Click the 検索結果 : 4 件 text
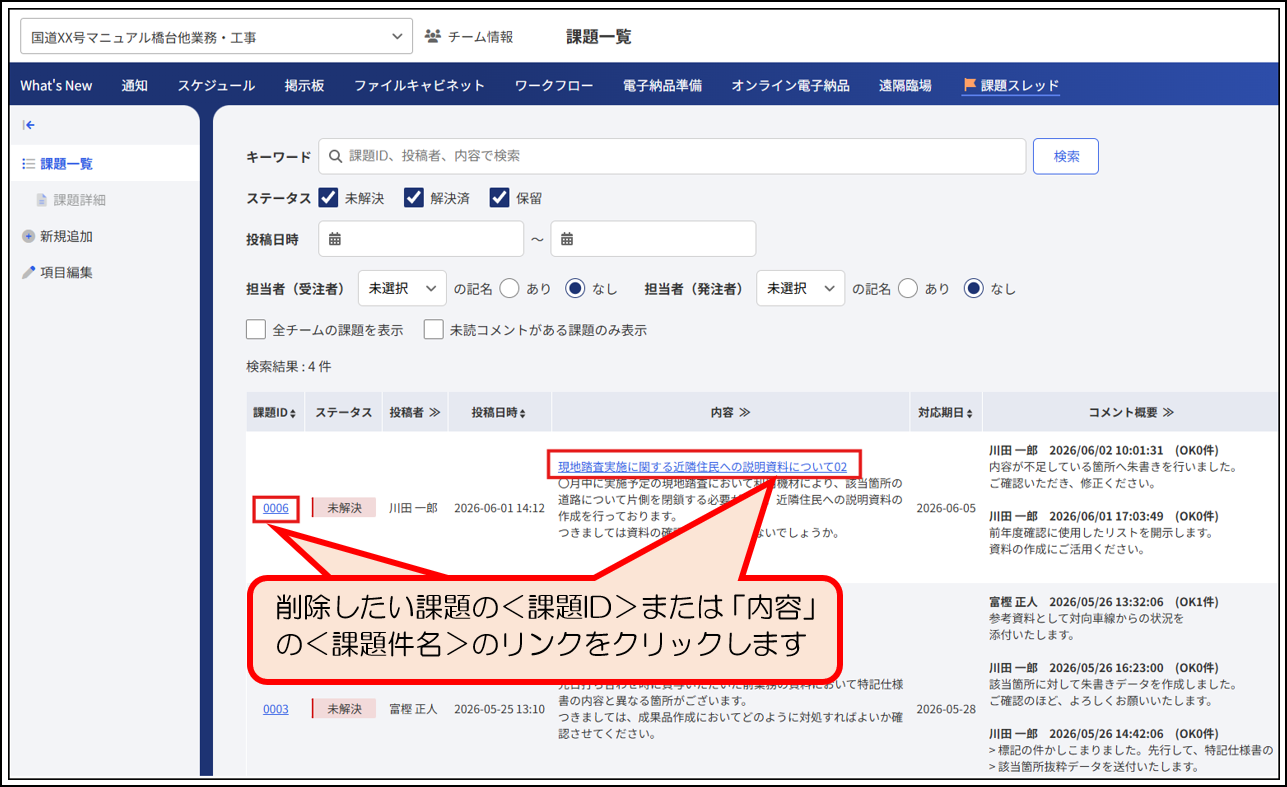This screenshot has height=787, width=1287. pos(288,366)
